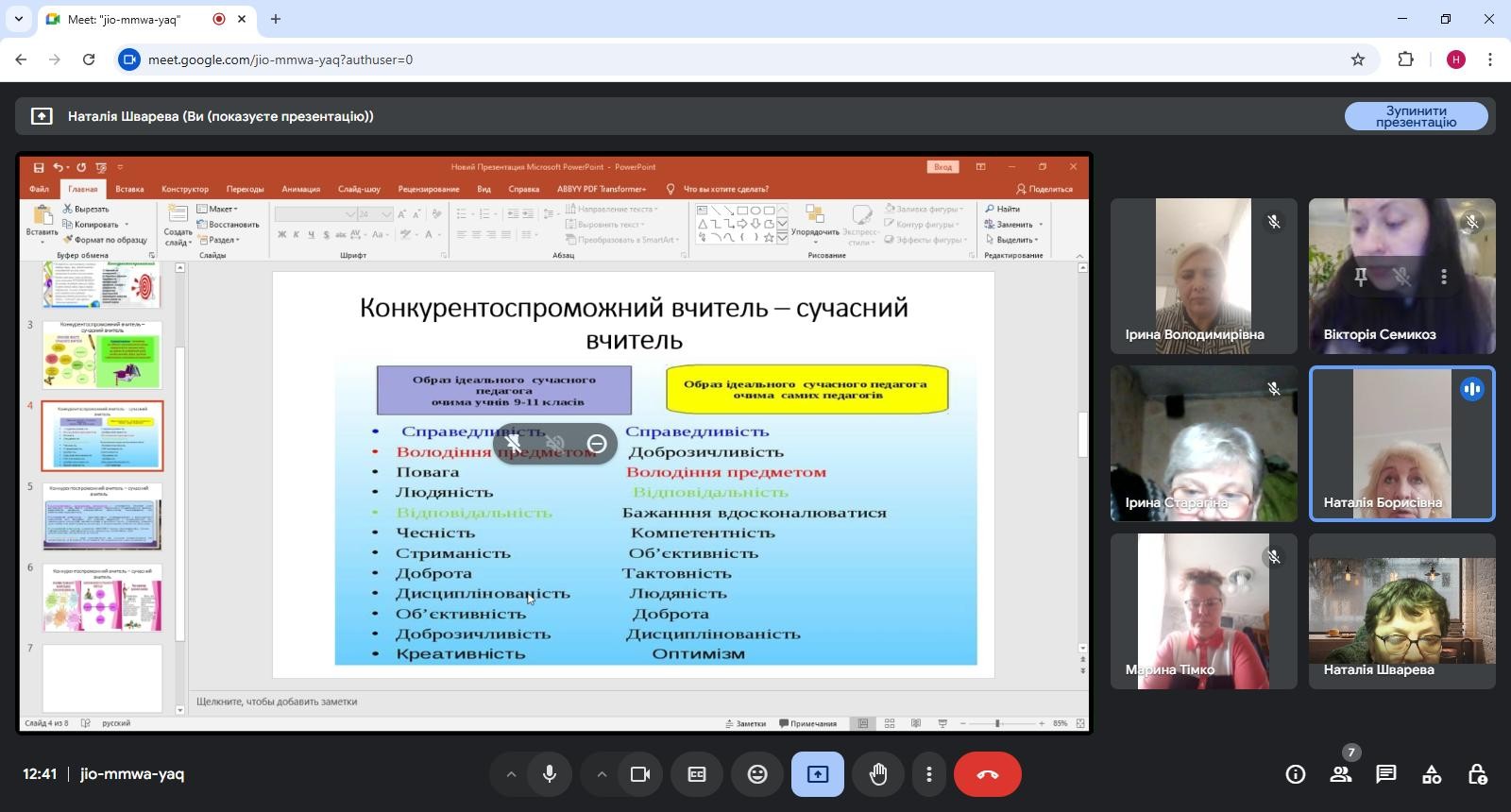Open Meet meeting details info icon
The height and width of the screenshot is (812, 1511).
pyautogui.click(x=1295, y=774)
